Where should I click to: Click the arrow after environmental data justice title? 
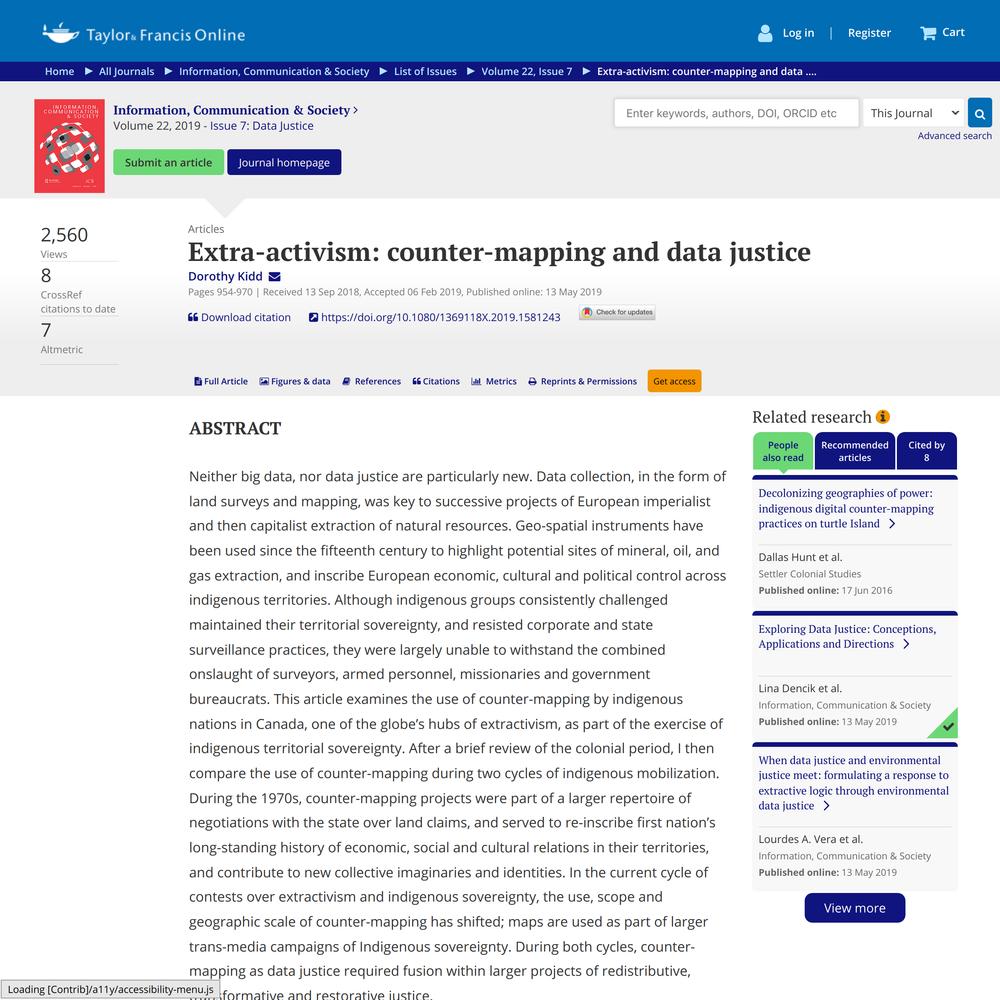827,805
